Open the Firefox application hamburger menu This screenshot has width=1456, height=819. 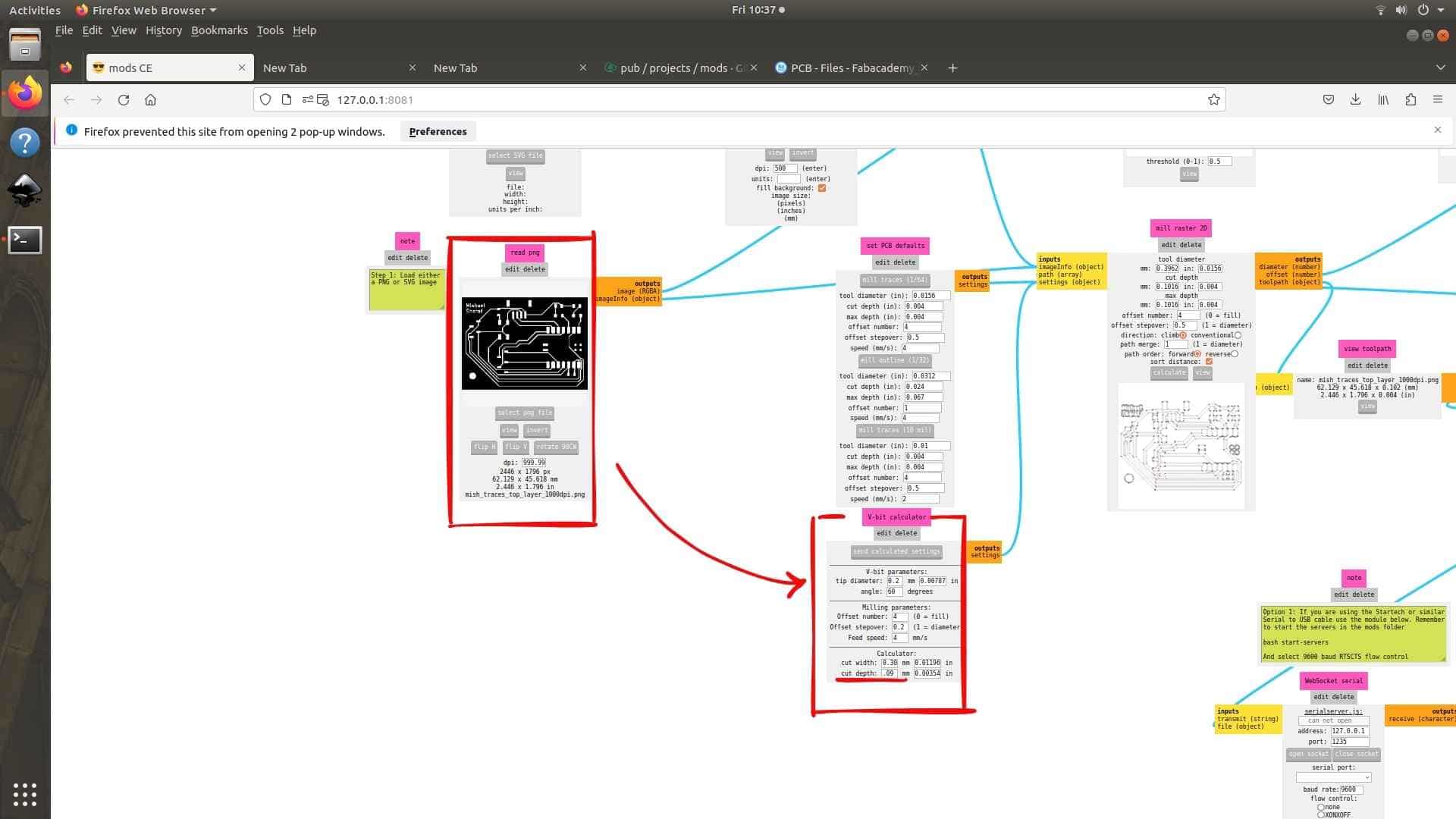click(1437, 99)
